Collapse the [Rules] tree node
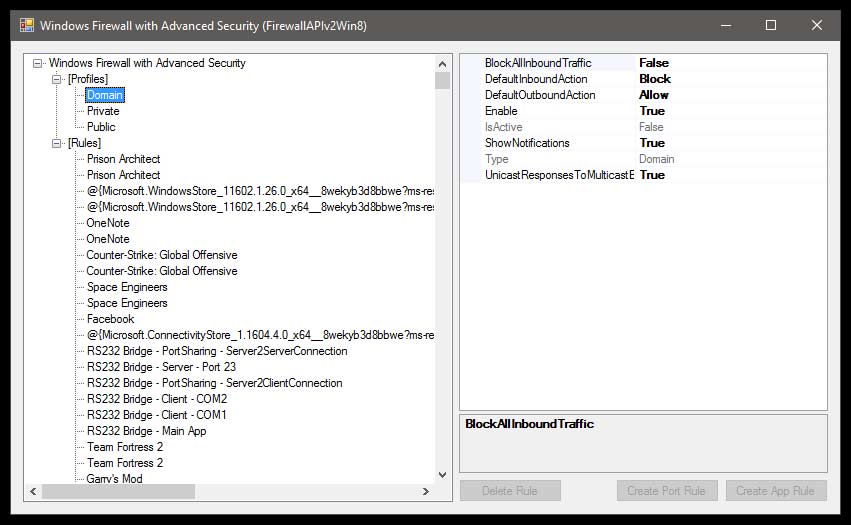 coord(56,143)
